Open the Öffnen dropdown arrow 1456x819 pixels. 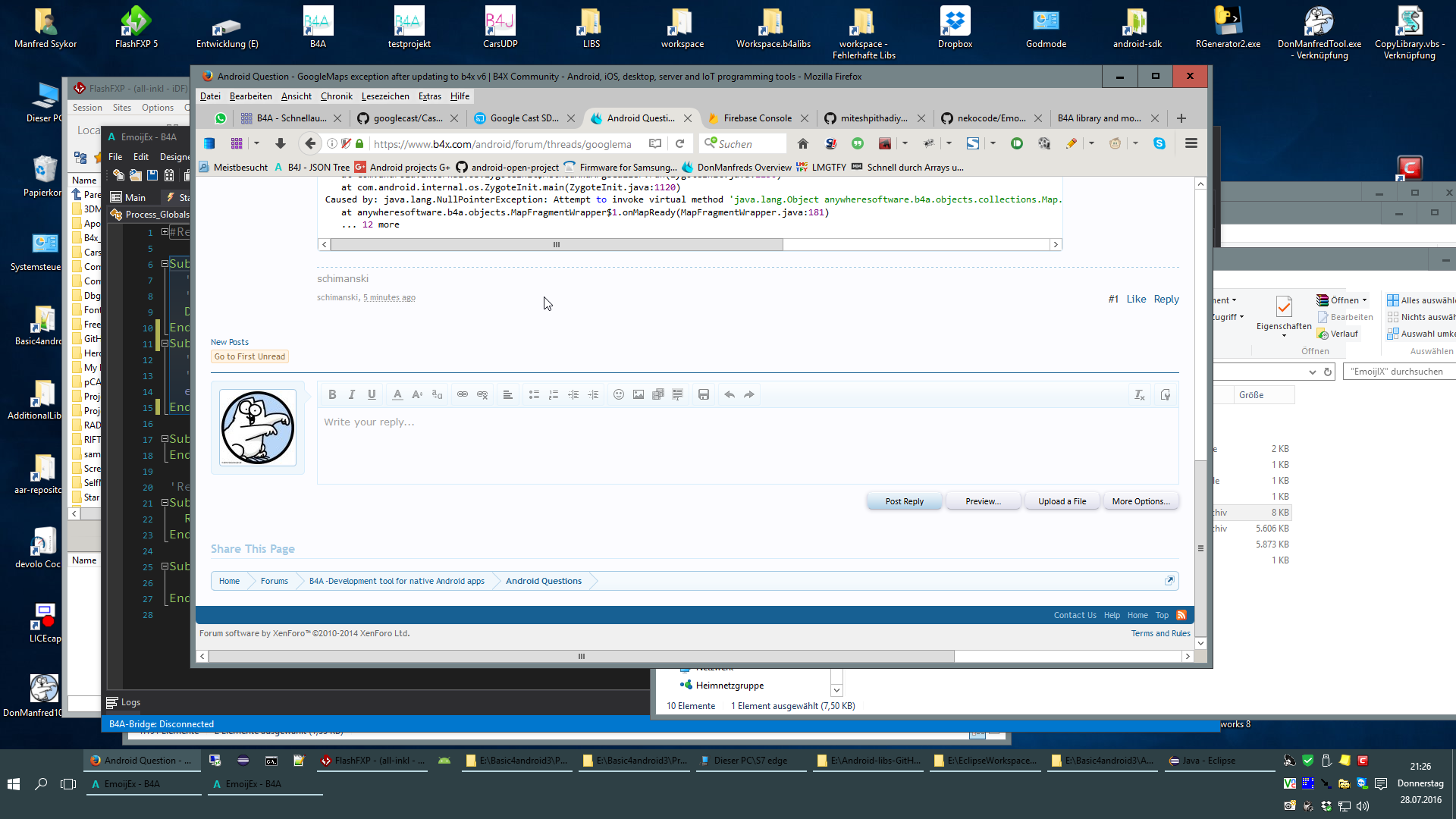tap(1364, 300)
